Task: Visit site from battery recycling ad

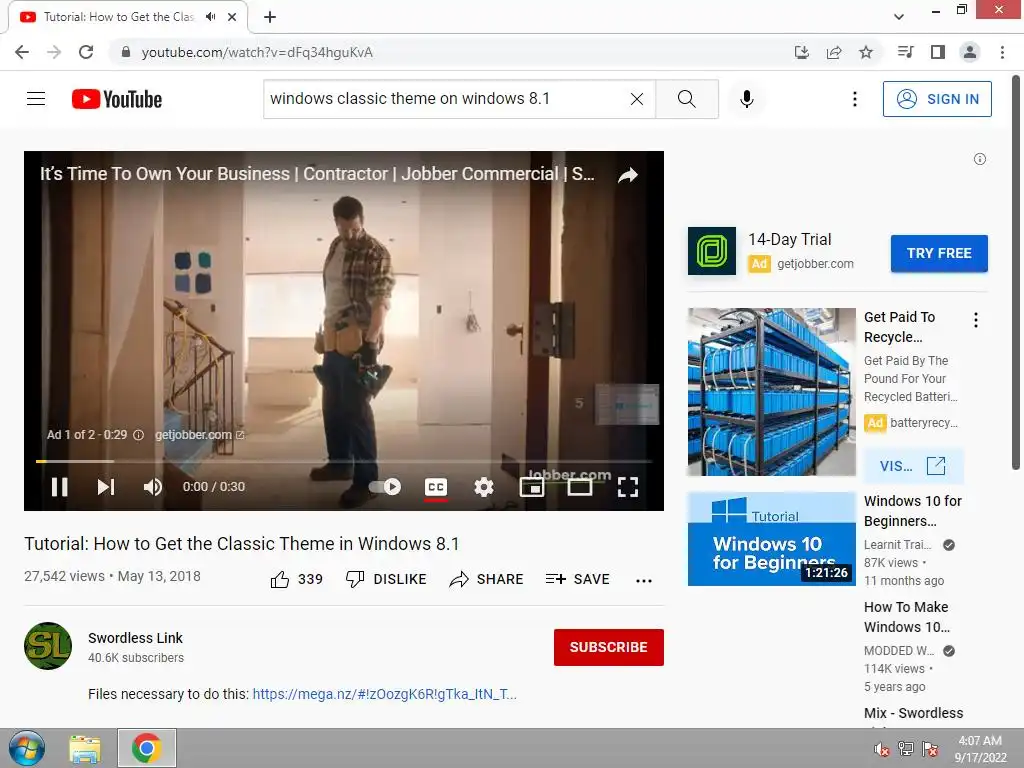Action: [x=913, y=466]
